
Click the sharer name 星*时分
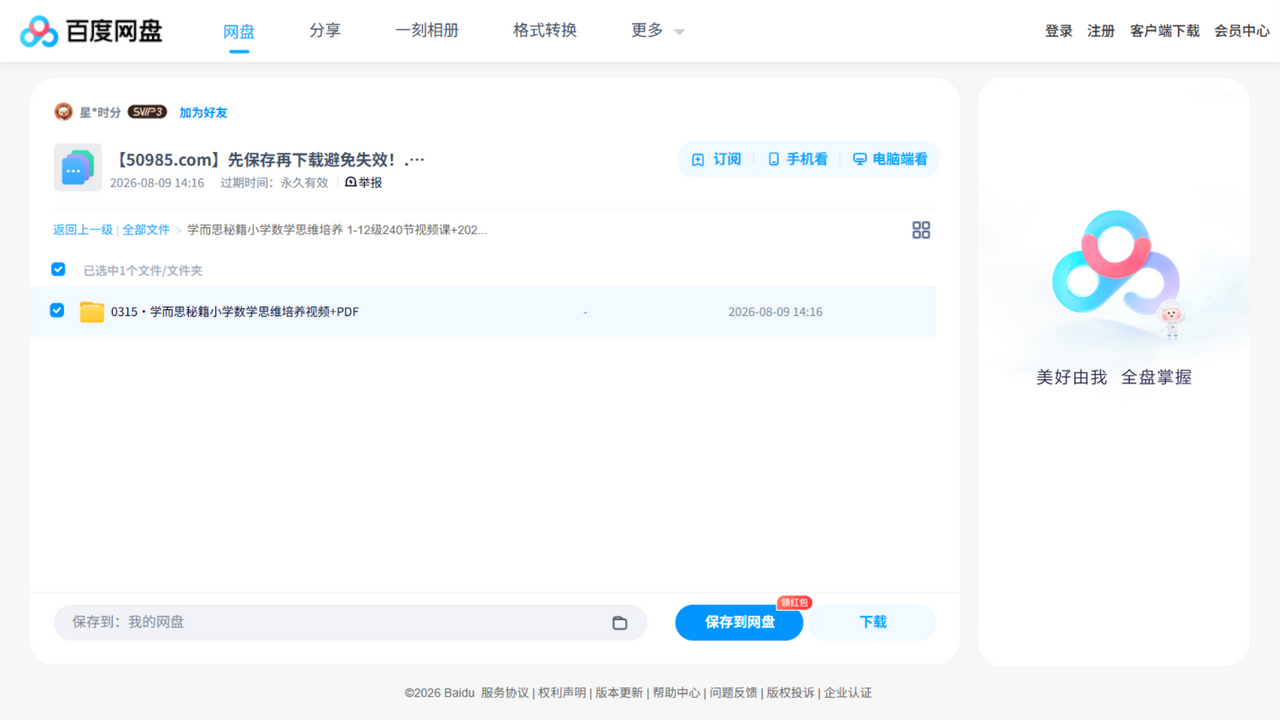coord(100,113)
